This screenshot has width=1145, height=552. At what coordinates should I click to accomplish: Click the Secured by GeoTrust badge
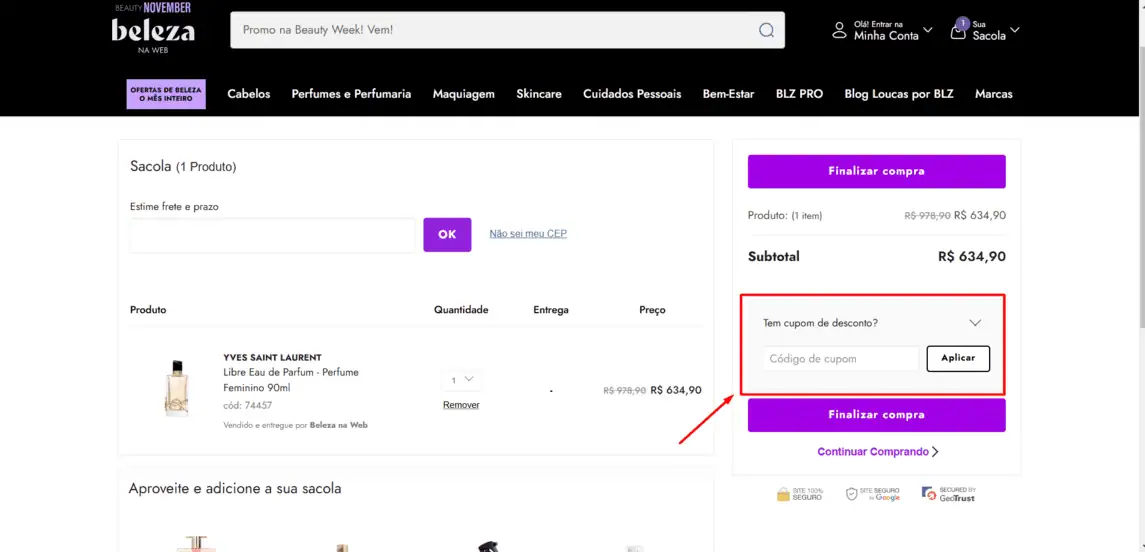click(x=949, y=494)
